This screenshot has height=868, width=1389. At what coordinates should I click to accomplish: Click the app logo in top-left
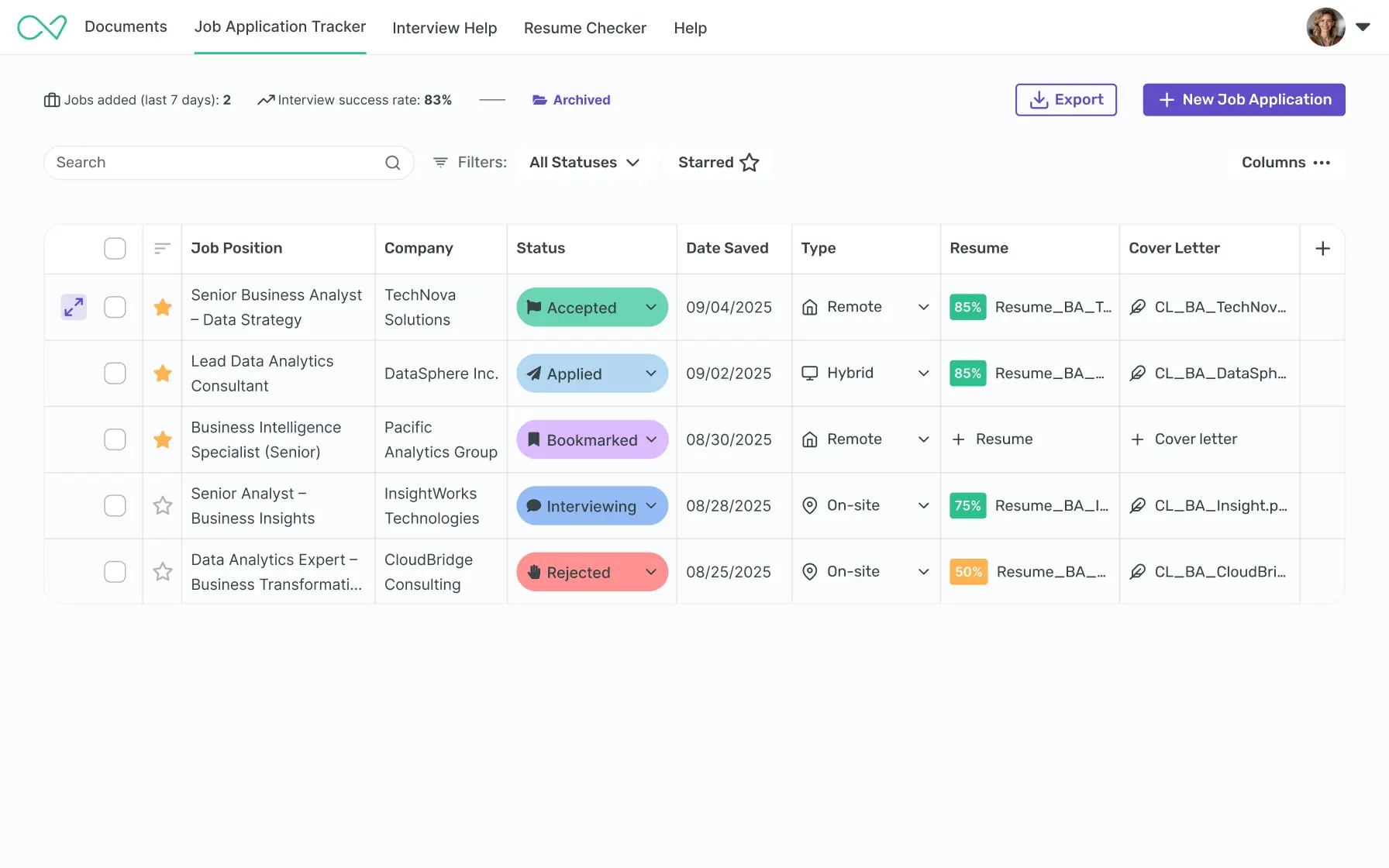click(42, 28)
